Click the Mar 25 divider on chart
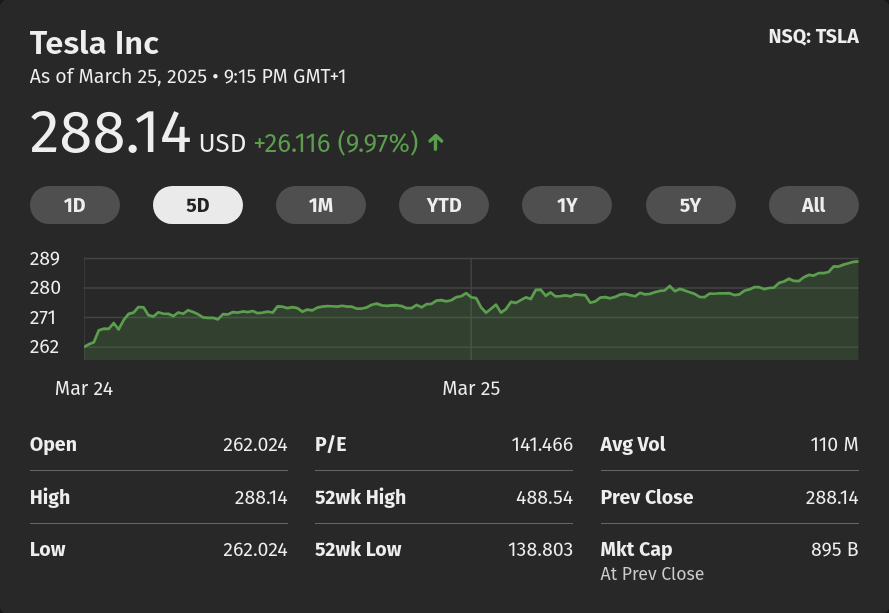 click(x=471, y=310)
